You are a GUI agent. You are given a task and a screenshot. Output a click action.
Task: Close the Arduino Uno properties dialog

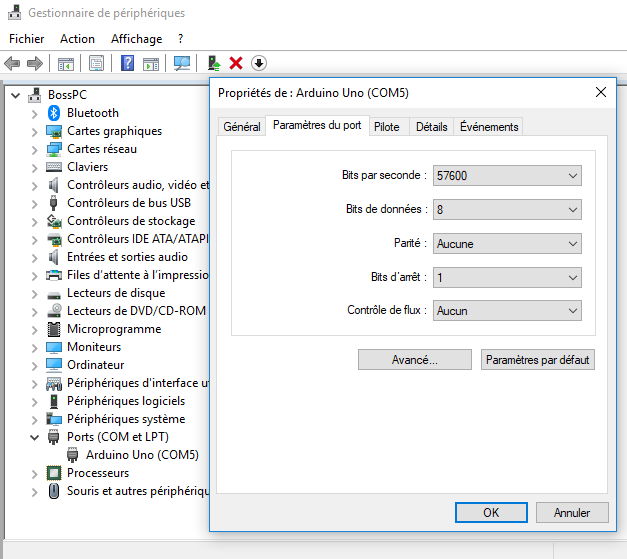[x=601, y=92]
